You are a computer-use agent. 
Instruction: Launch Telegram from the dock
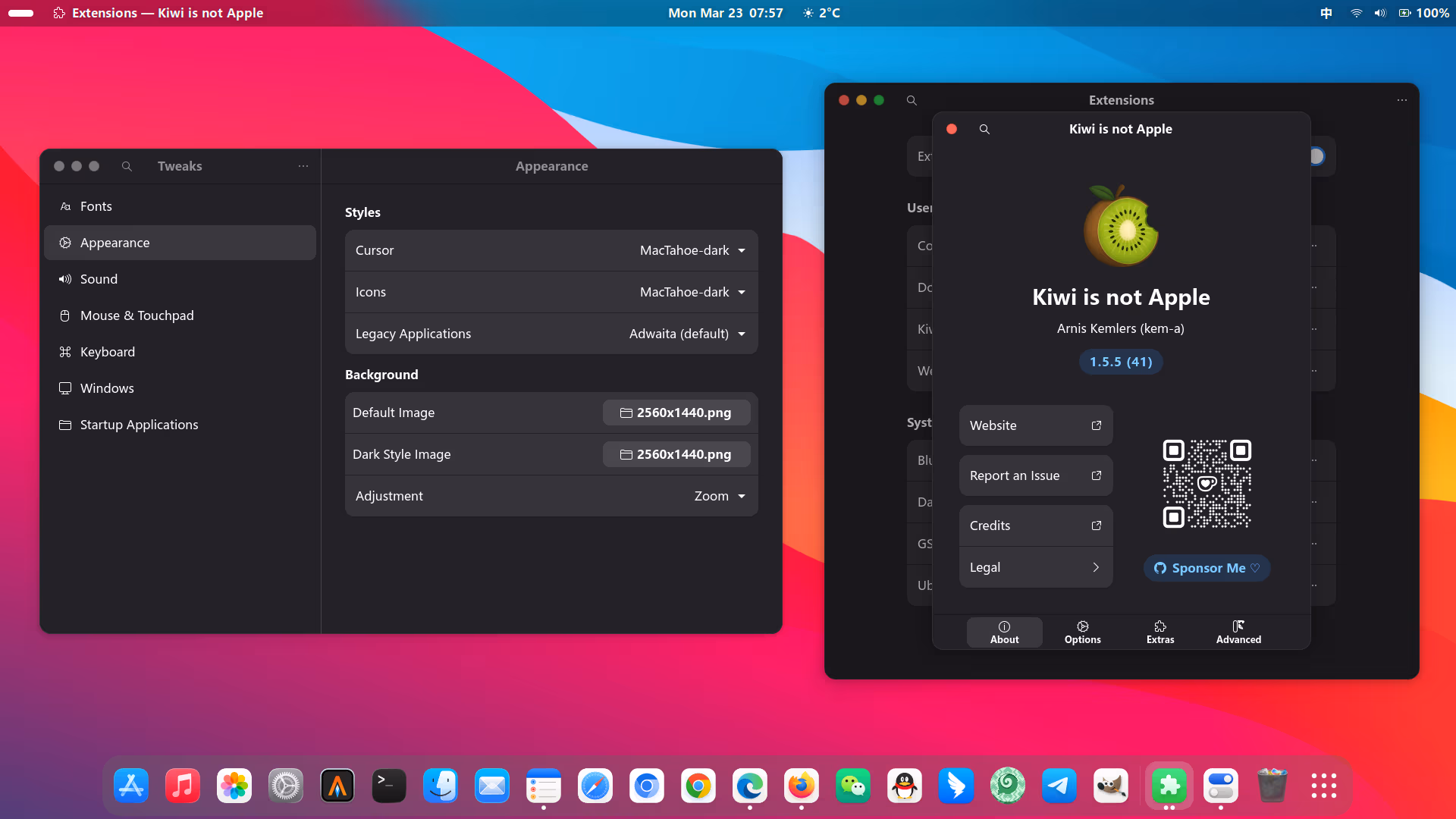pyautogui.click(x=1059, y=786)
